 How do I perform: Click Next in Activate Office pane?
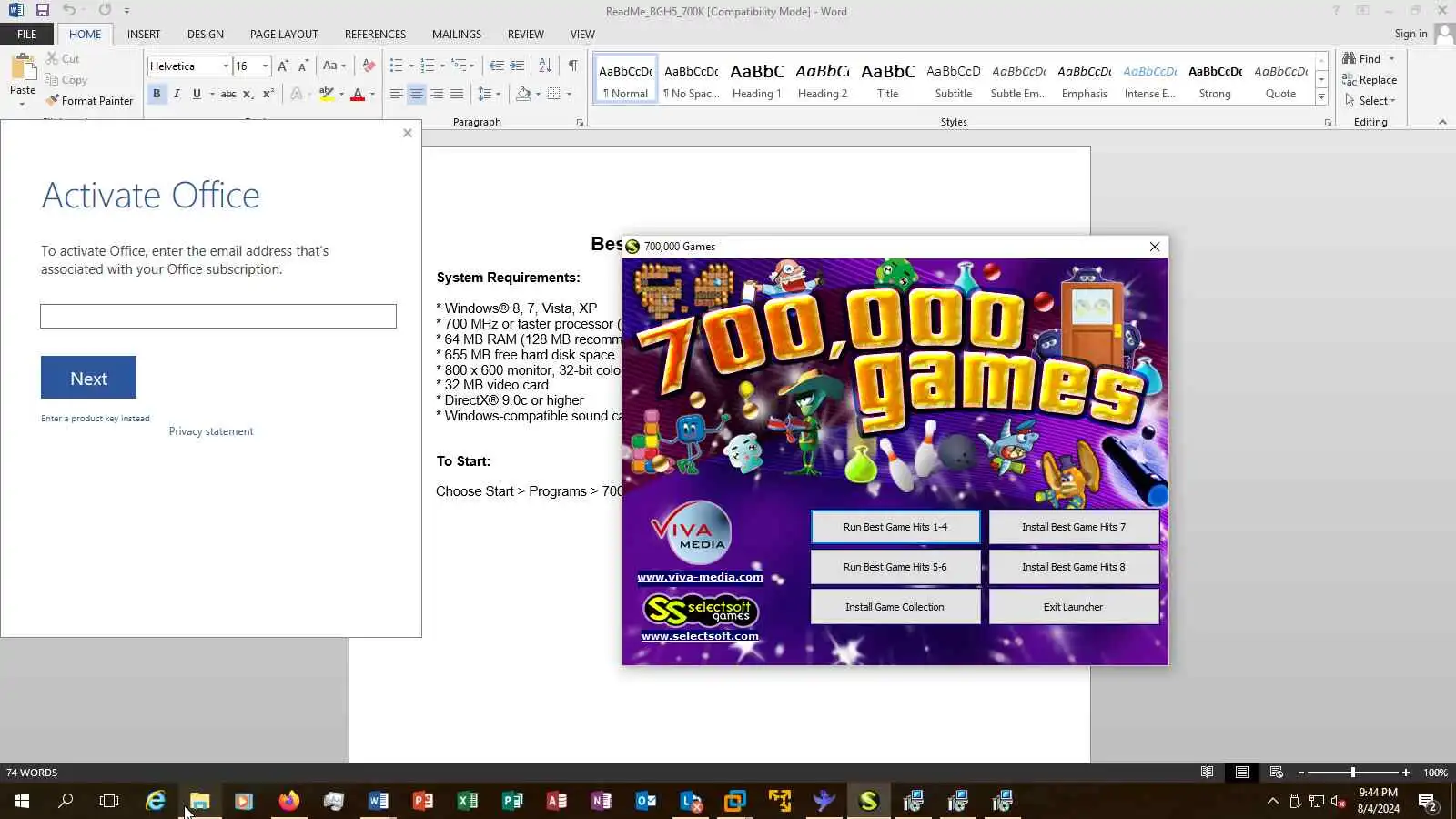tap(88, 378)
